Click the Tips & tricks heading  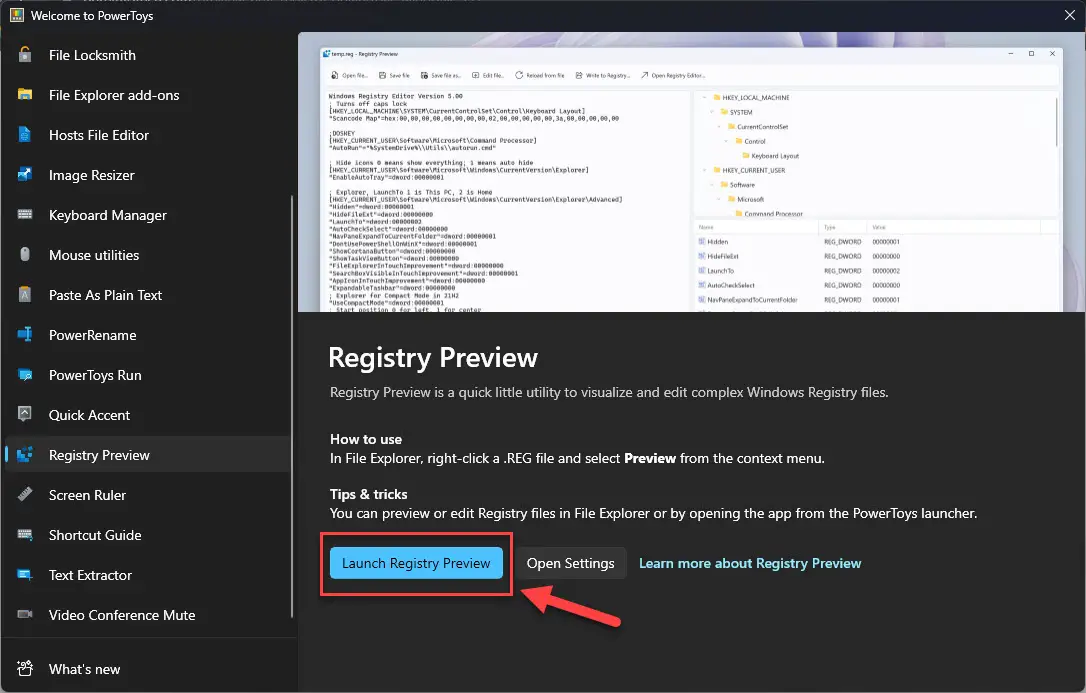368,494
